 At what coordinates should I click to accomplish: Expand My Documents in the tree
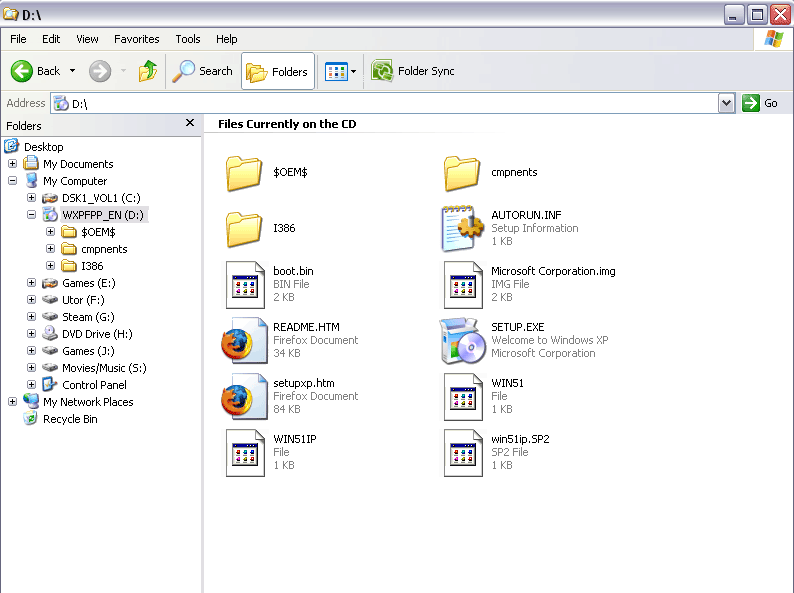pyautogui.click(x=13, y=164)
